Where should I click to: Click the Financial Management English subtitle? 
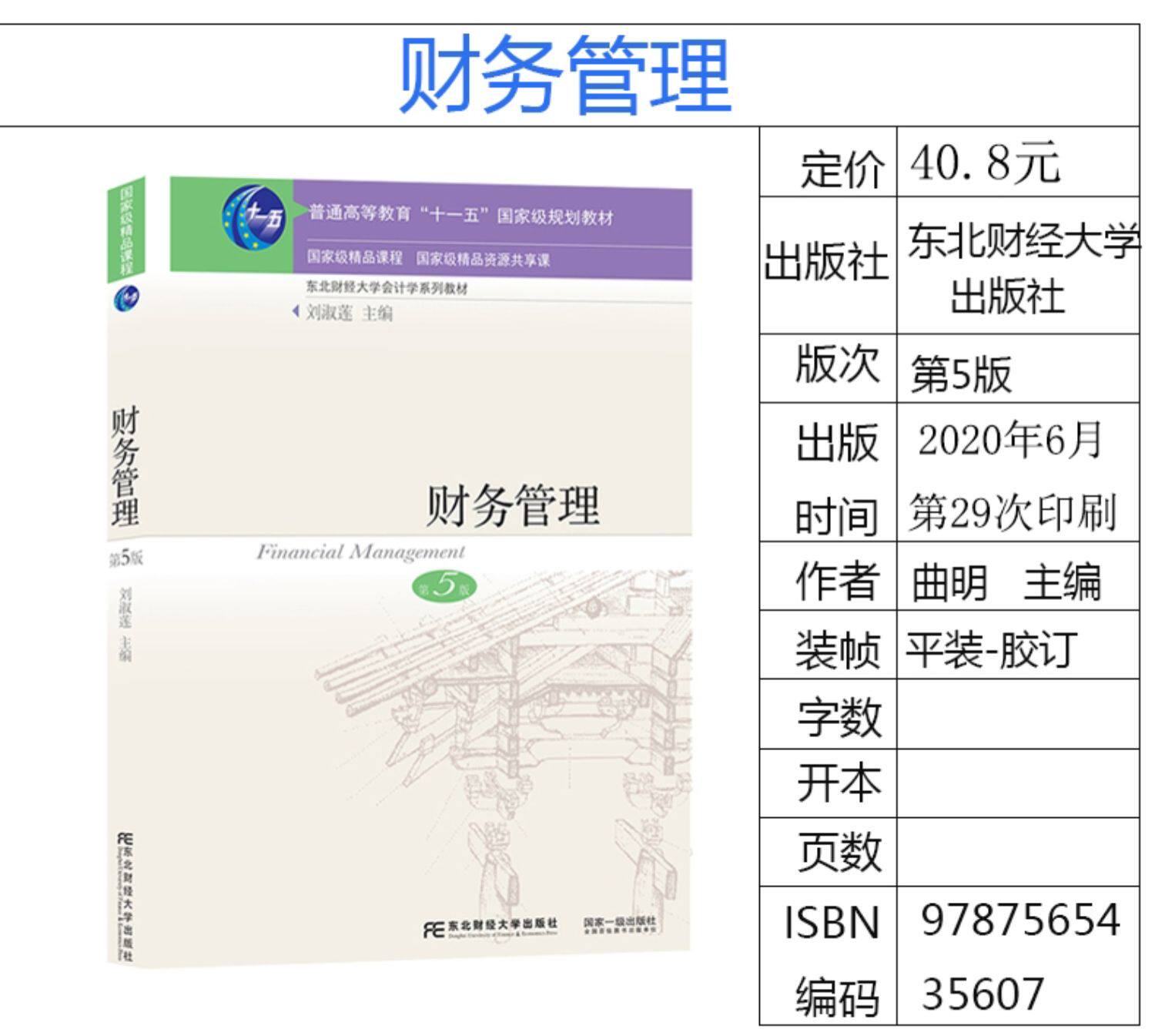[x=360, y=552]
